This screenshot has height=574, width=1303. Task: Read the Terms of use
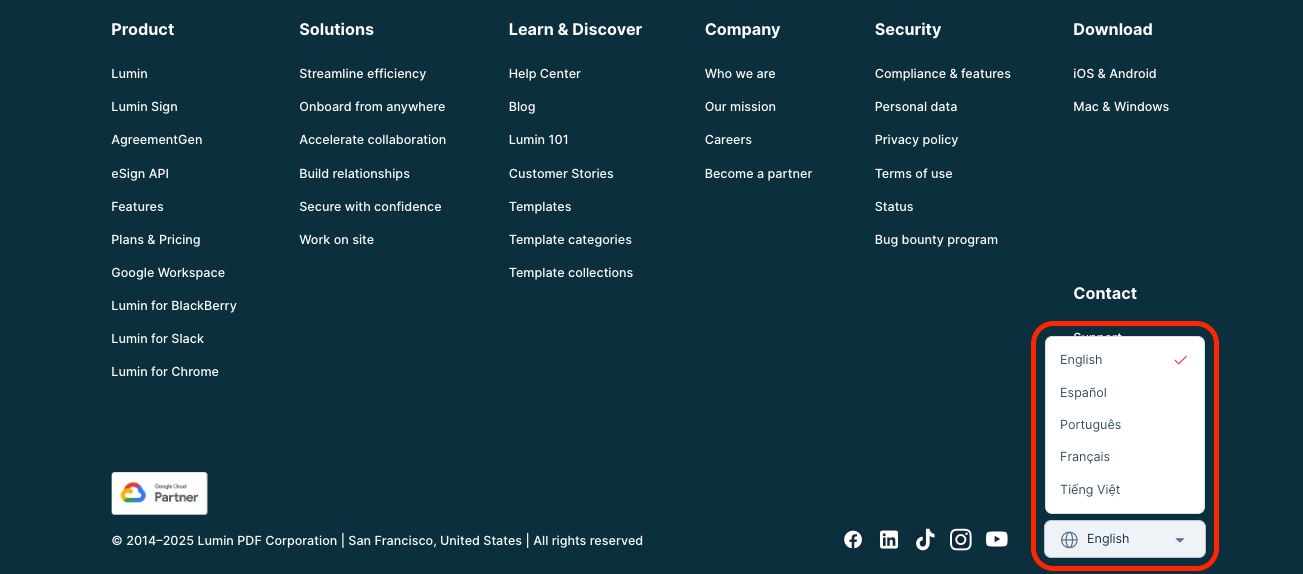click(914, 174)
